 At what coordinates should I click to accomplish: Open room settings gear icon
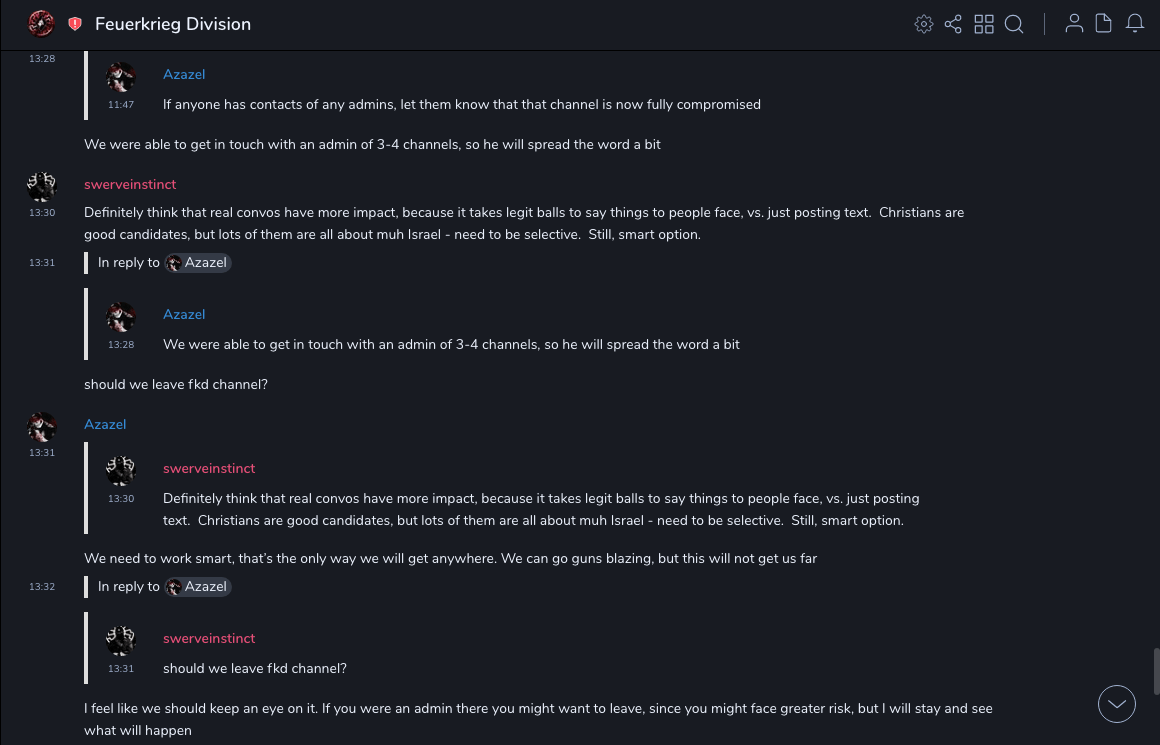(924, 24)
